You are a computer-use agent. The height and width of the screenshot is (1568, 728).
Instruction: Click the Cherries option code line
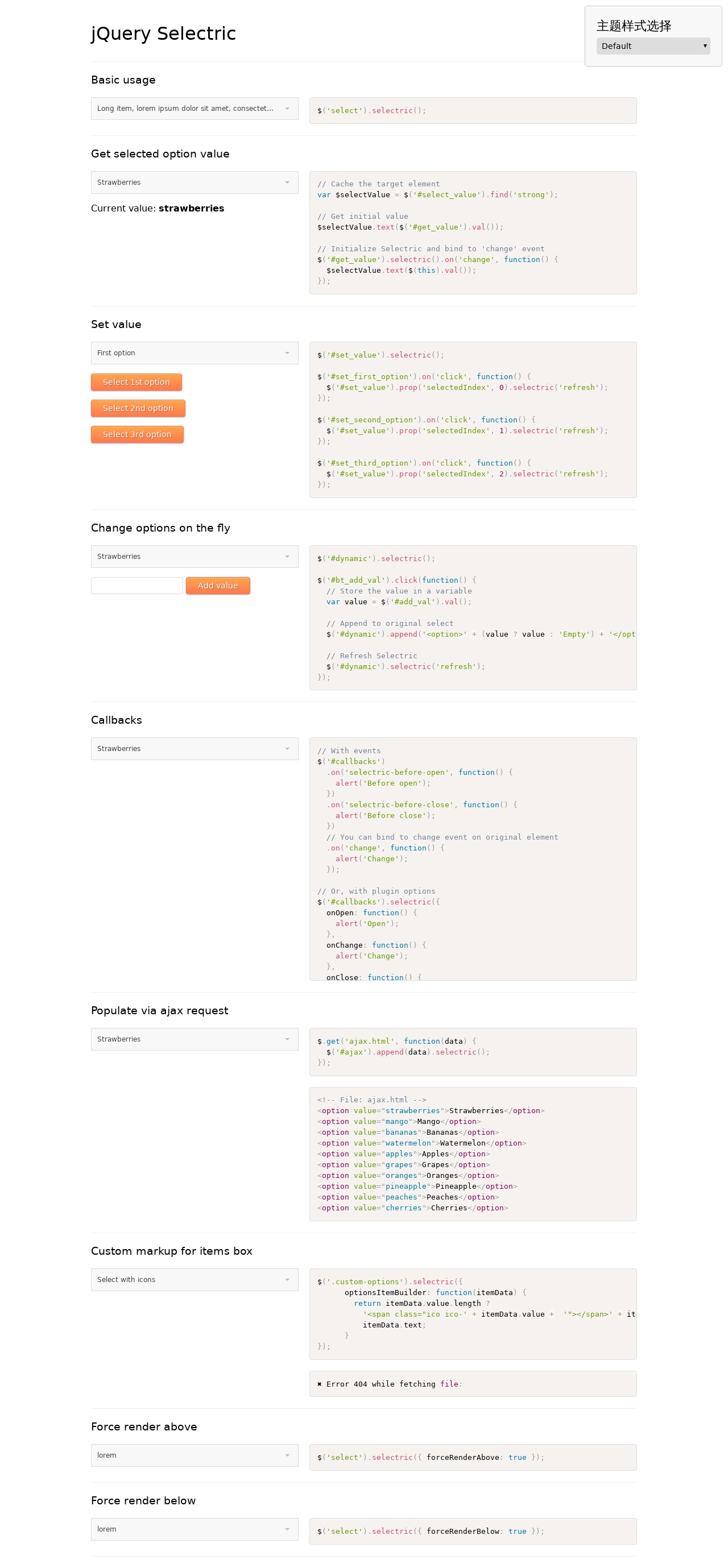click(x=413, y=1208)
